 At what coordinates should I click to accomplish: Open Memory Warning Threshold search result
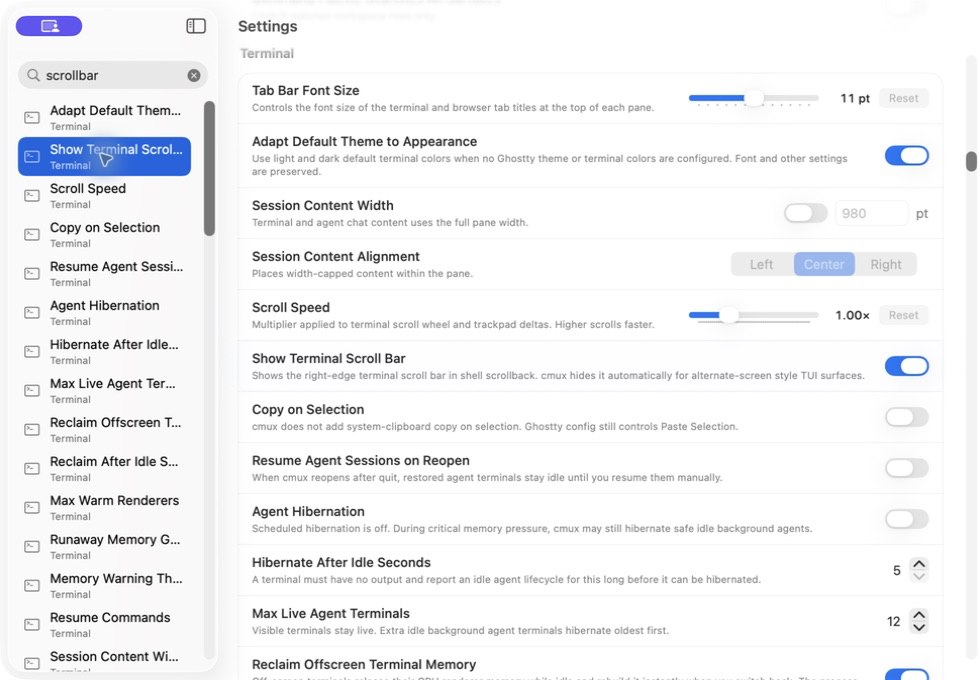click(104, 586)
